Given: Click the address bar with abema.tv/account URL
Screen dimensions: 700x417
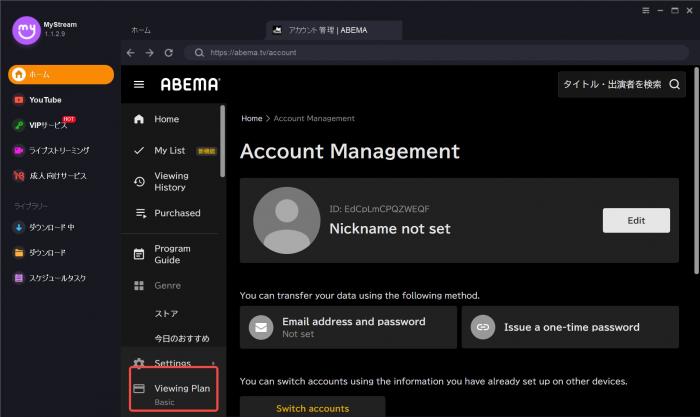Looking at the screenshot, I should (437, 53).
